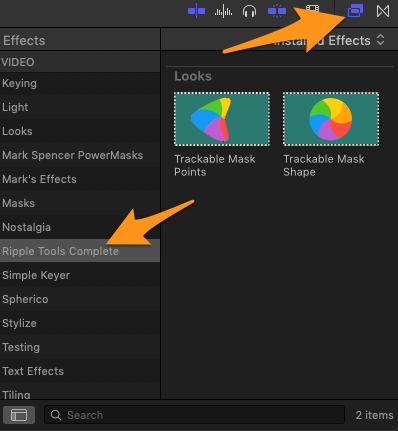Select Mark Spencer PowerMasks category
This screenshot has width=398, height=431.
click(x=80, y=155)
